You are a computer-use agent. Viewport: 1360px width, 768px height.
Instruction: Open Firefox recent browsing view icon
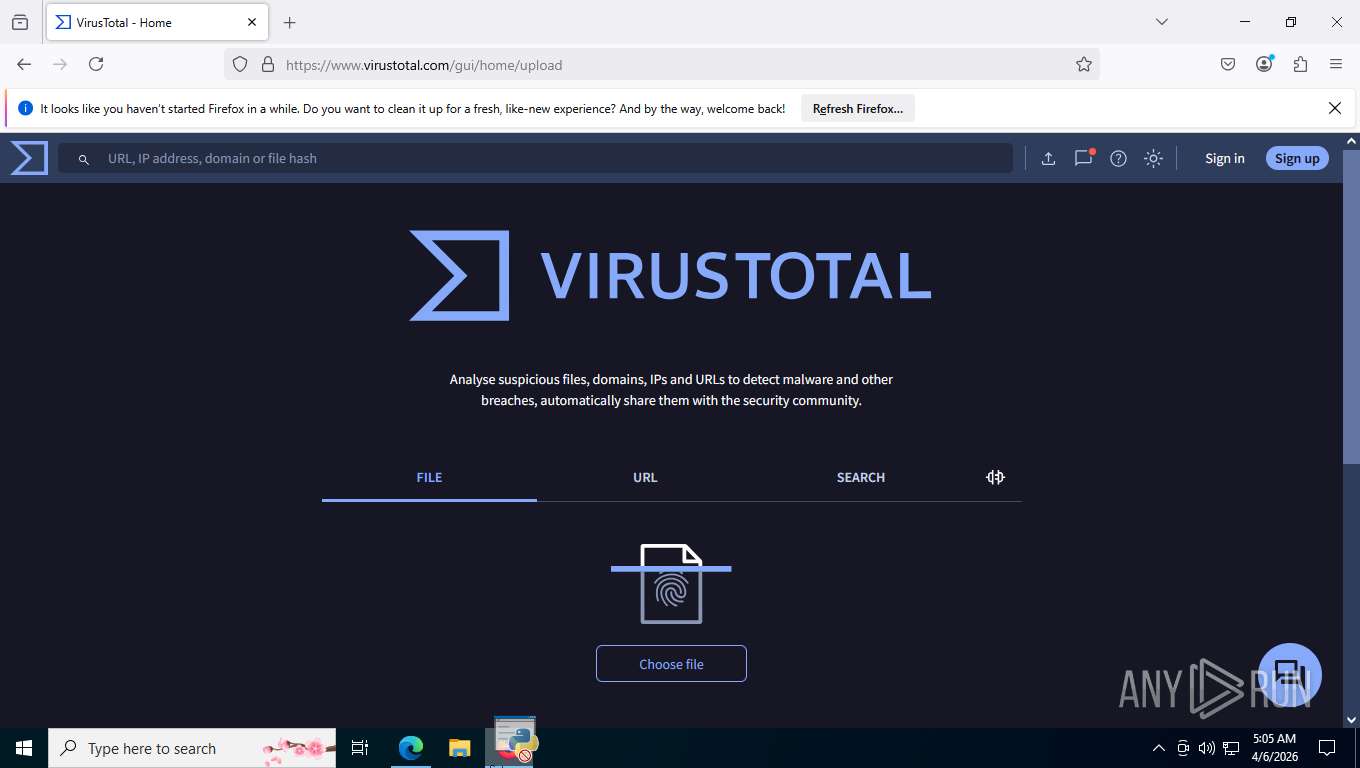pyautogui.click(x=20, y=22)
